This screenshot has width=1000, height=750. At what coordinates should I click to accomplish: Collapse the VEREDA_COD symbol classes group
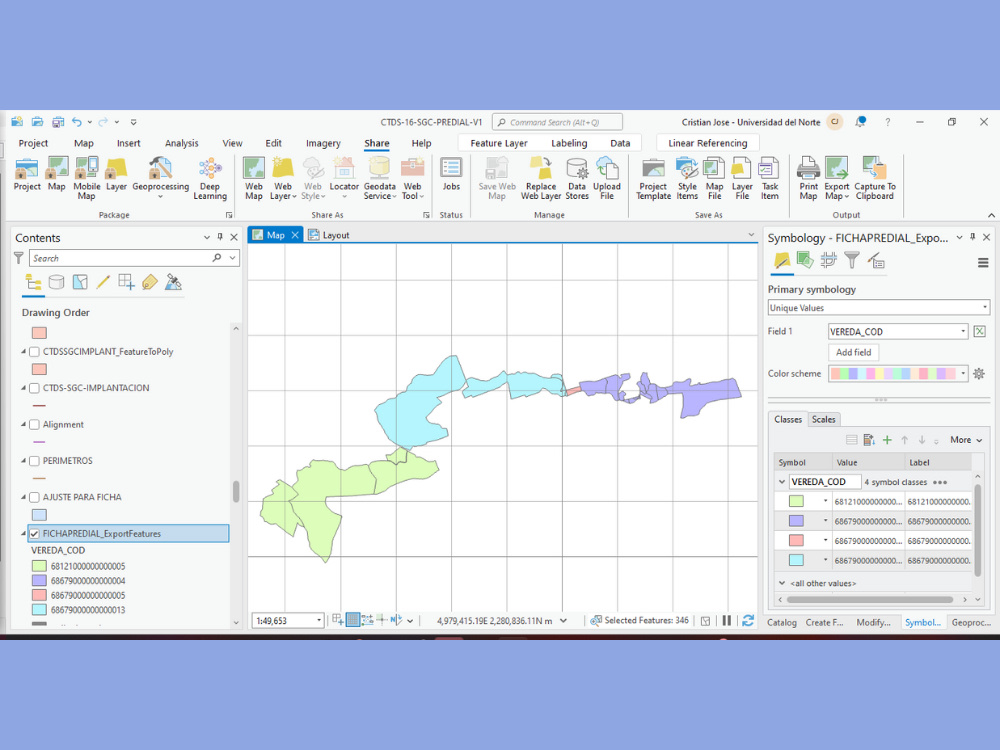pyautogui.click(x=782, y=482)
